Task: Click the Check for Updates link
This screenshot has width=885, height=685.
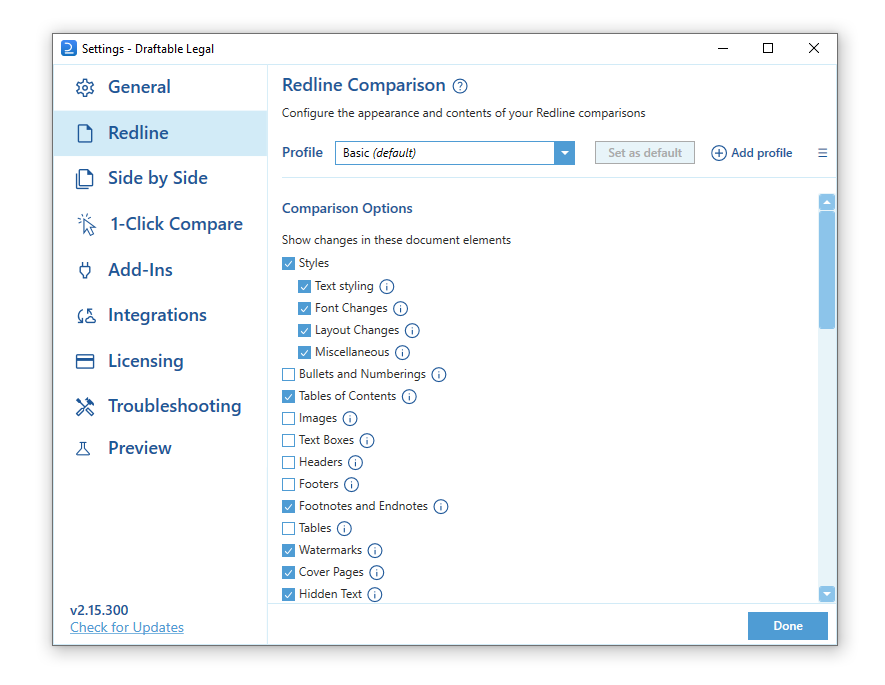Action: (127, 627)
